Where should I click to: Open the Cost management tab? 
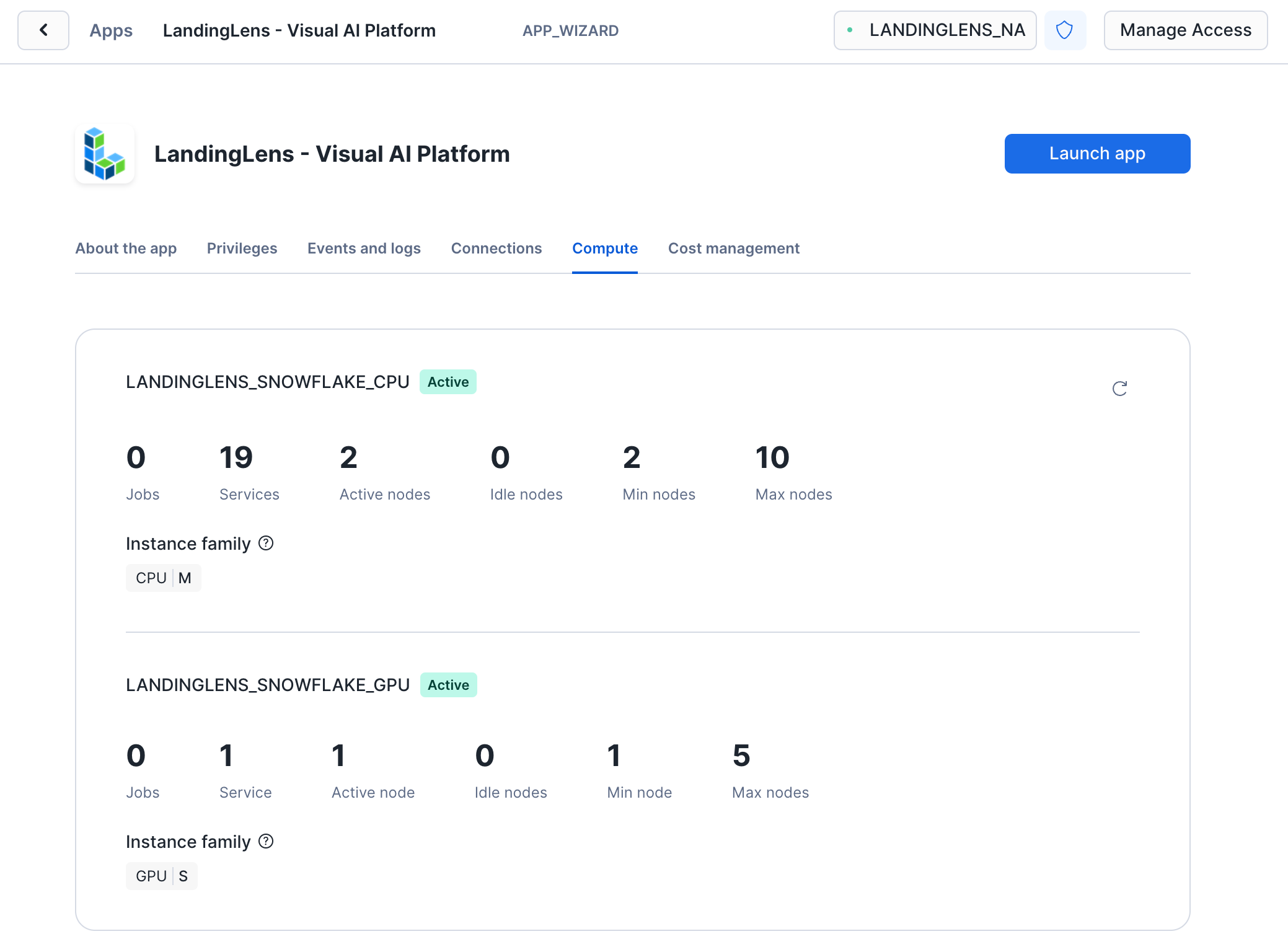click(733, 249)
